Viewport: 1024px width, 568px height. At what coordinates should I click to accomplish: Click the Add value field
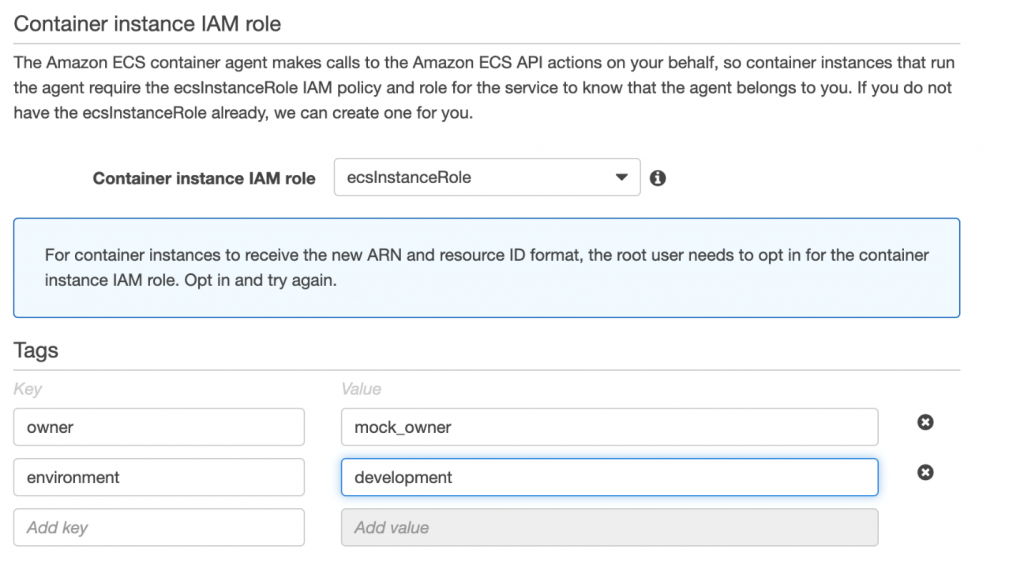tap(609, 528)
